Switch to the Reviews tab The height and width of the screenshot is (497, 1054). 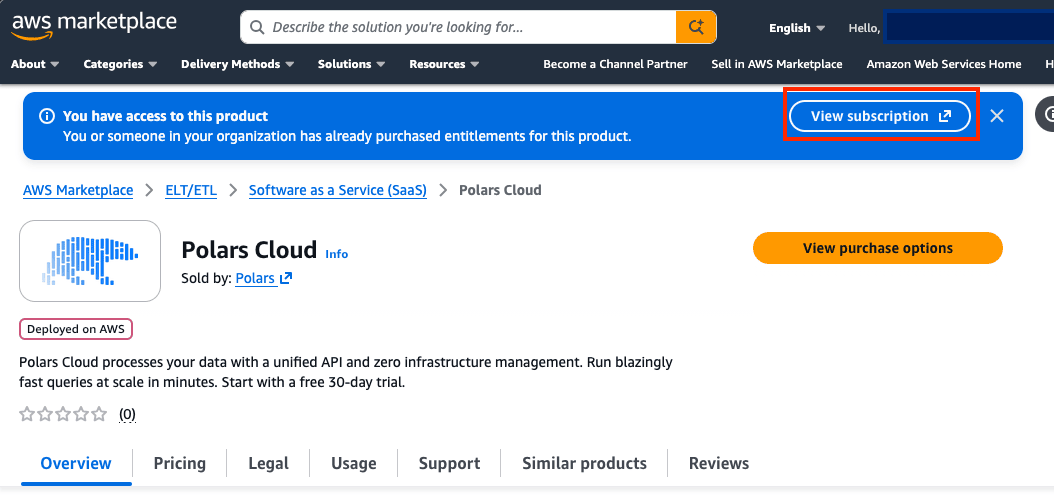pos(719,463)
